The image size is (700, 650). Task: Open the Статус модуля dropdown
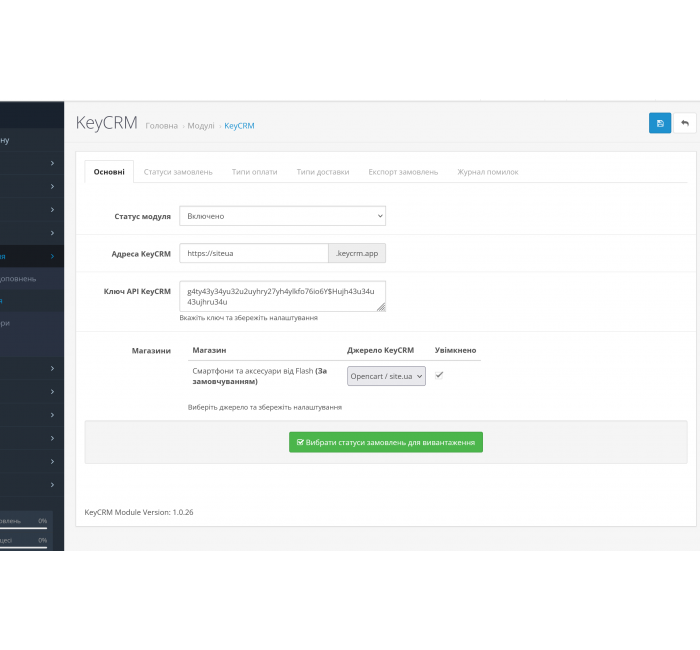(283, 216)
